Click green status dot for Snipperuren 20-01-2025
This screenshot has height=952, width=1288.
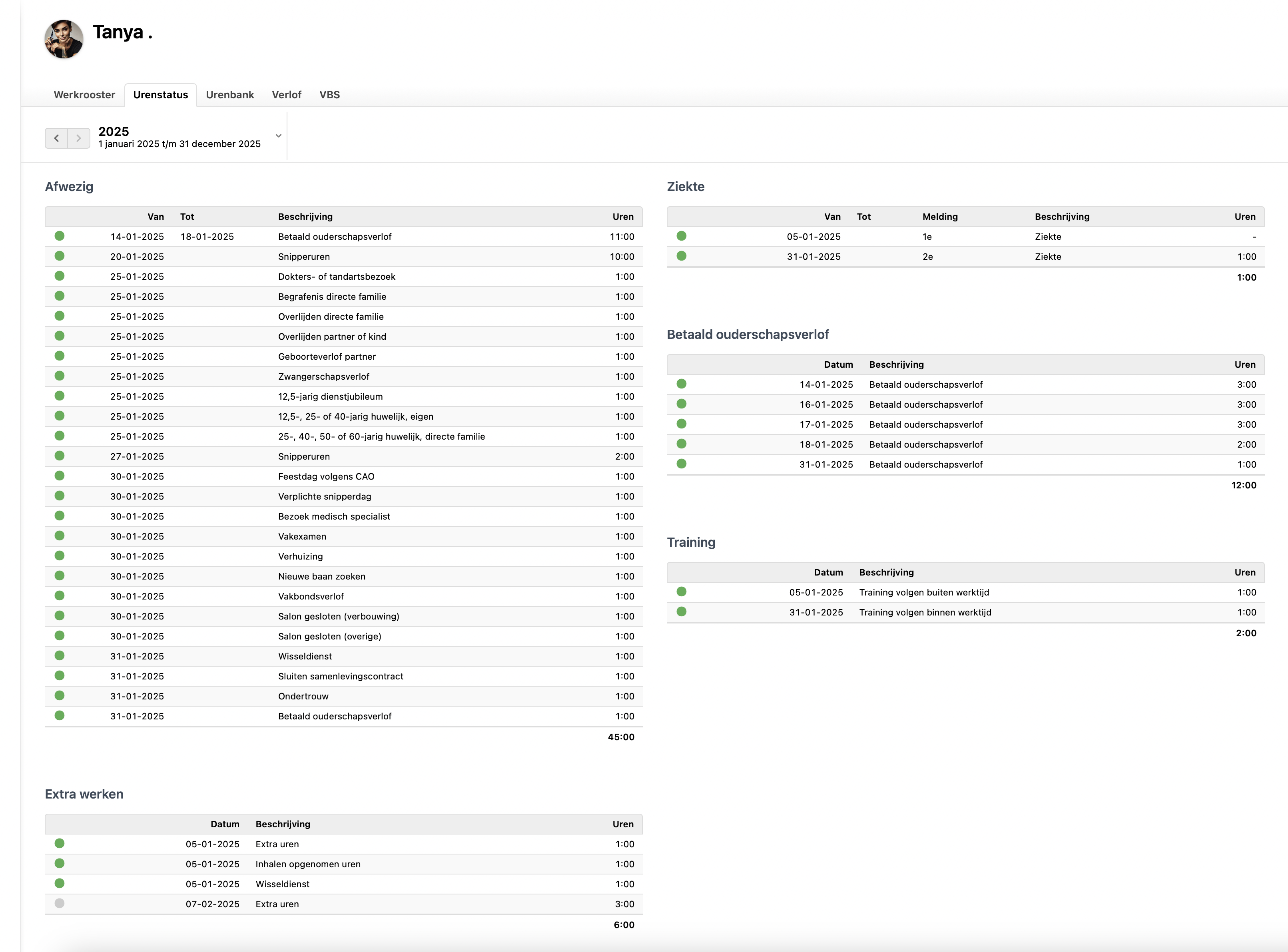(x=59, y=256)
